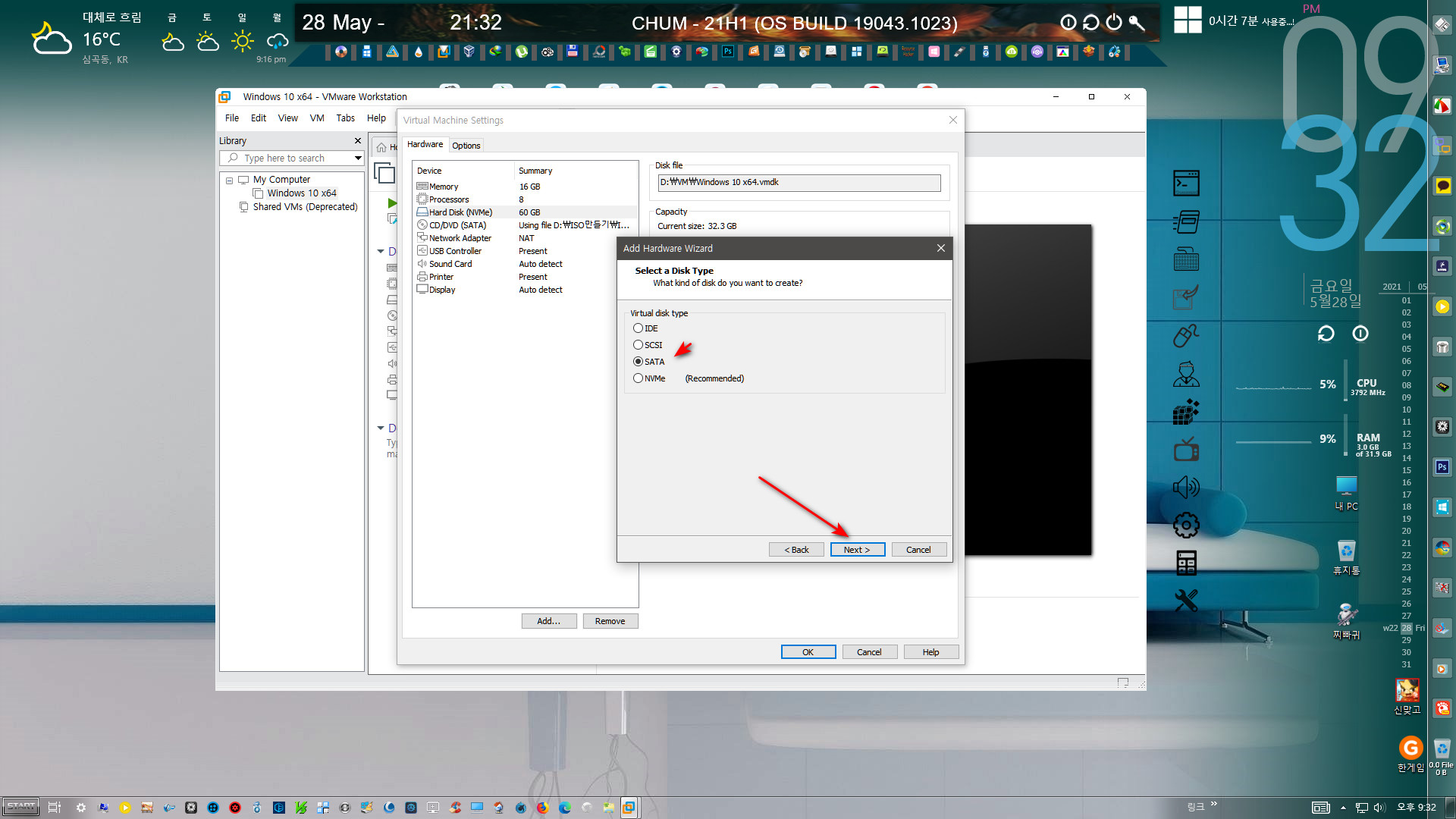
Task: Open the Edit menu in VMware
Action: (x=259, y=118)
